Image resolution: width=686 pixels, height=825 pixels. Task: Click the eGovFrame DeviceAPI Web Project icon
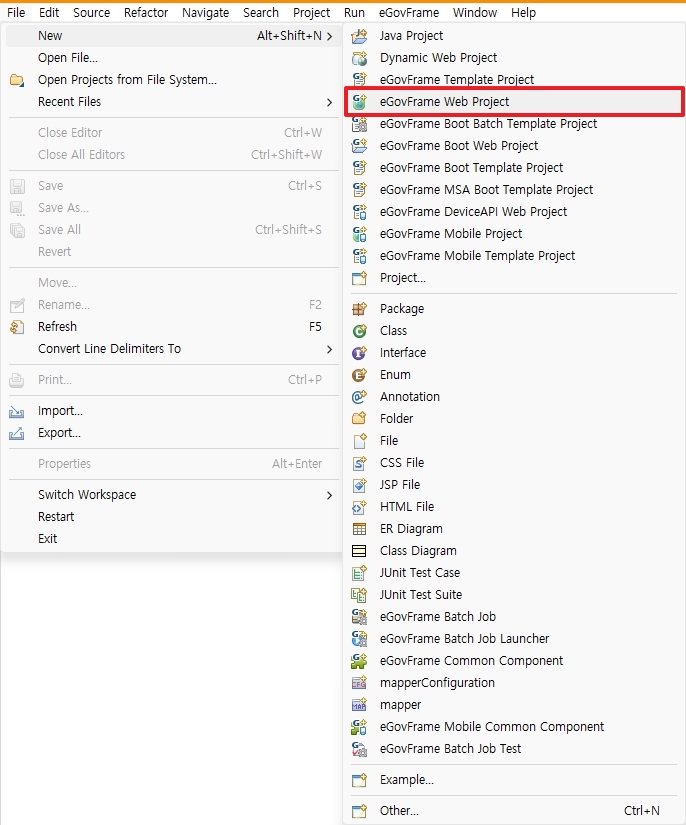click(359, 212)
